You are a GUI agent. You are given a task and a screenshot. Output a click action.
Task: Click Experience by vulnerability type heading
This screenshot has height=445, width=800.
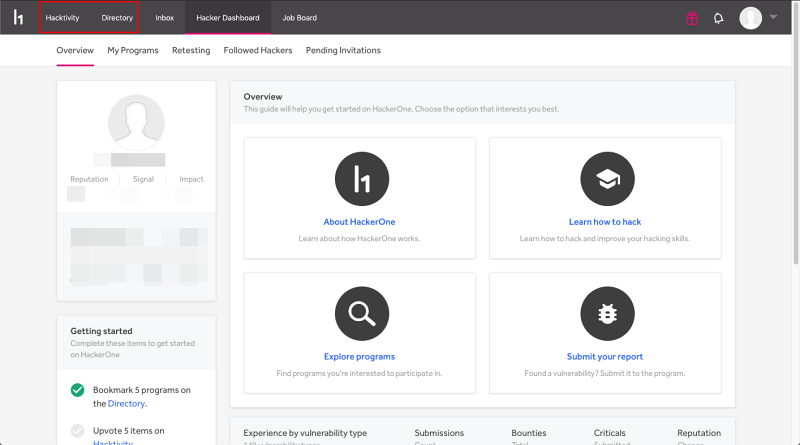(305, 433)
